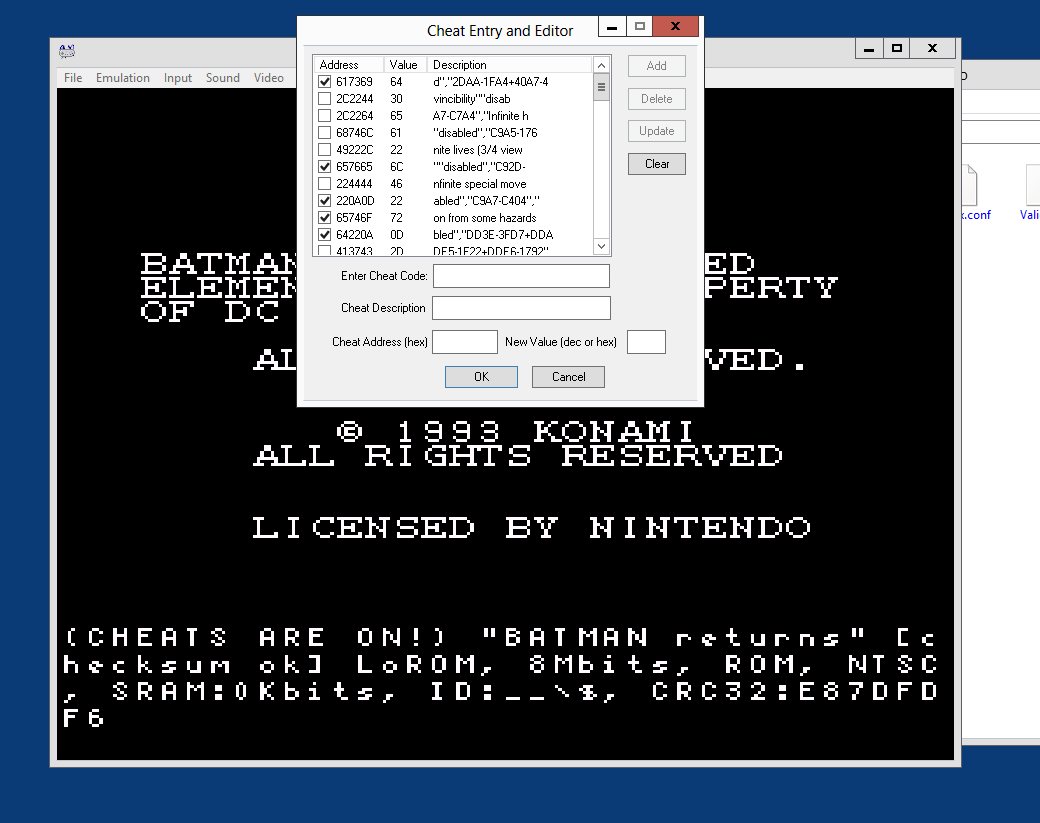Image resolution: width=1040 pixels, height=823 pixels.
Task: Open the Emulation menu
Action: coord(123,78)
